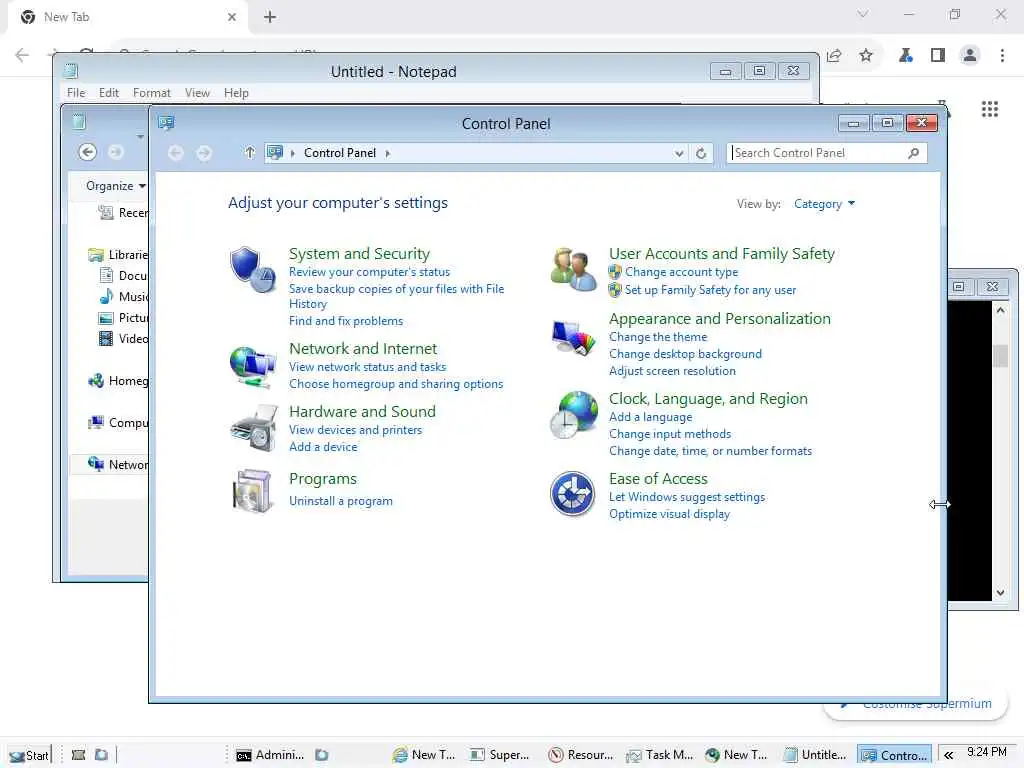Select Network in Explorer sidebar
The width and height of the screenshot is (1024, 768).
click(x=118, y=464)
